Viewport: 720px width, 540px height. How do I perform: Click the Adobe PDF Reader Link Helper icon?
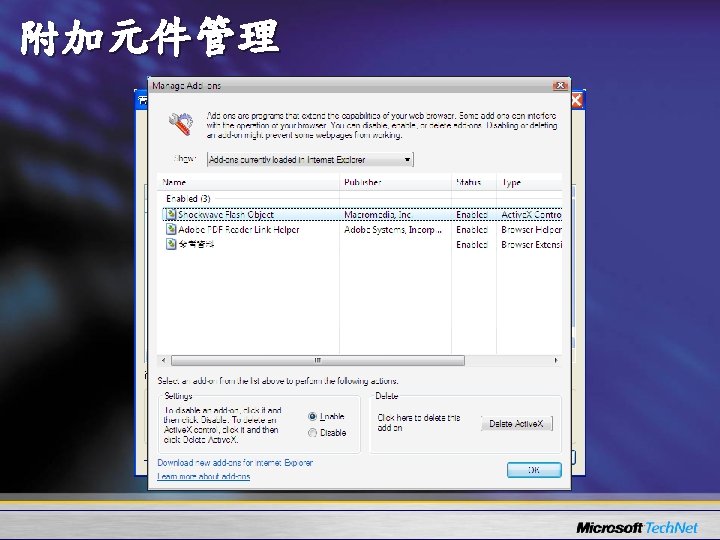171,229
